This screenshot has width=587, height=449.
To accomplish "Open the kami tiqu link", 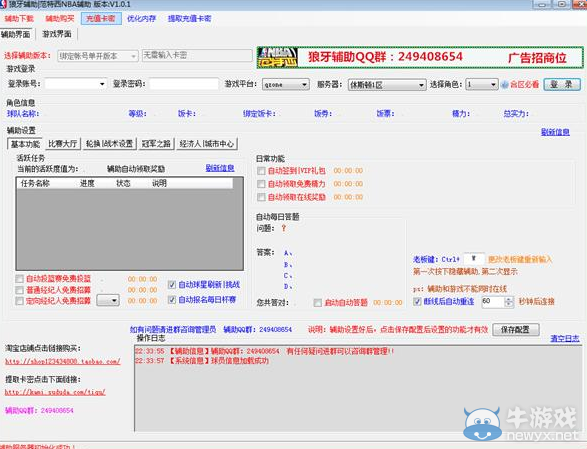I will pyautogui.click(x=55, y=392).
